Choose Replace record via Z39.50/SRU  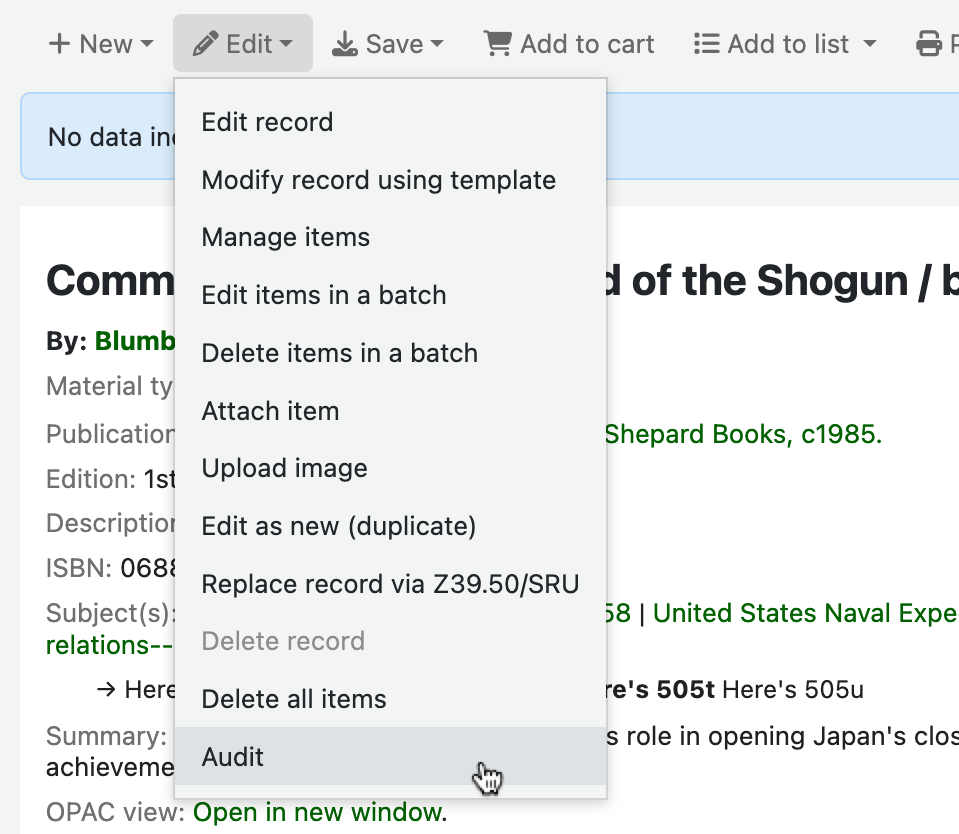coord(390,584)
